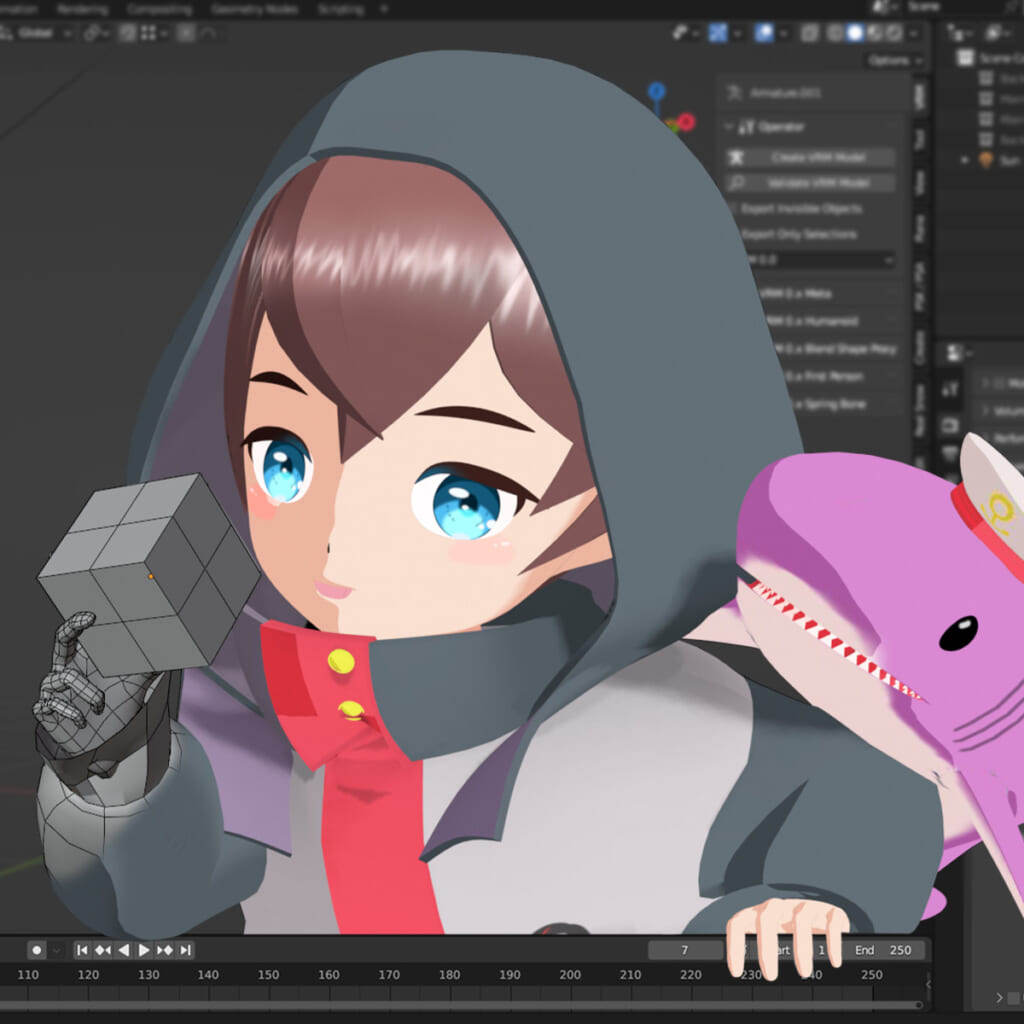Expand the Sun object in outliner
The width and height of the screenshot is (1024, 1024).
[965, 160]
